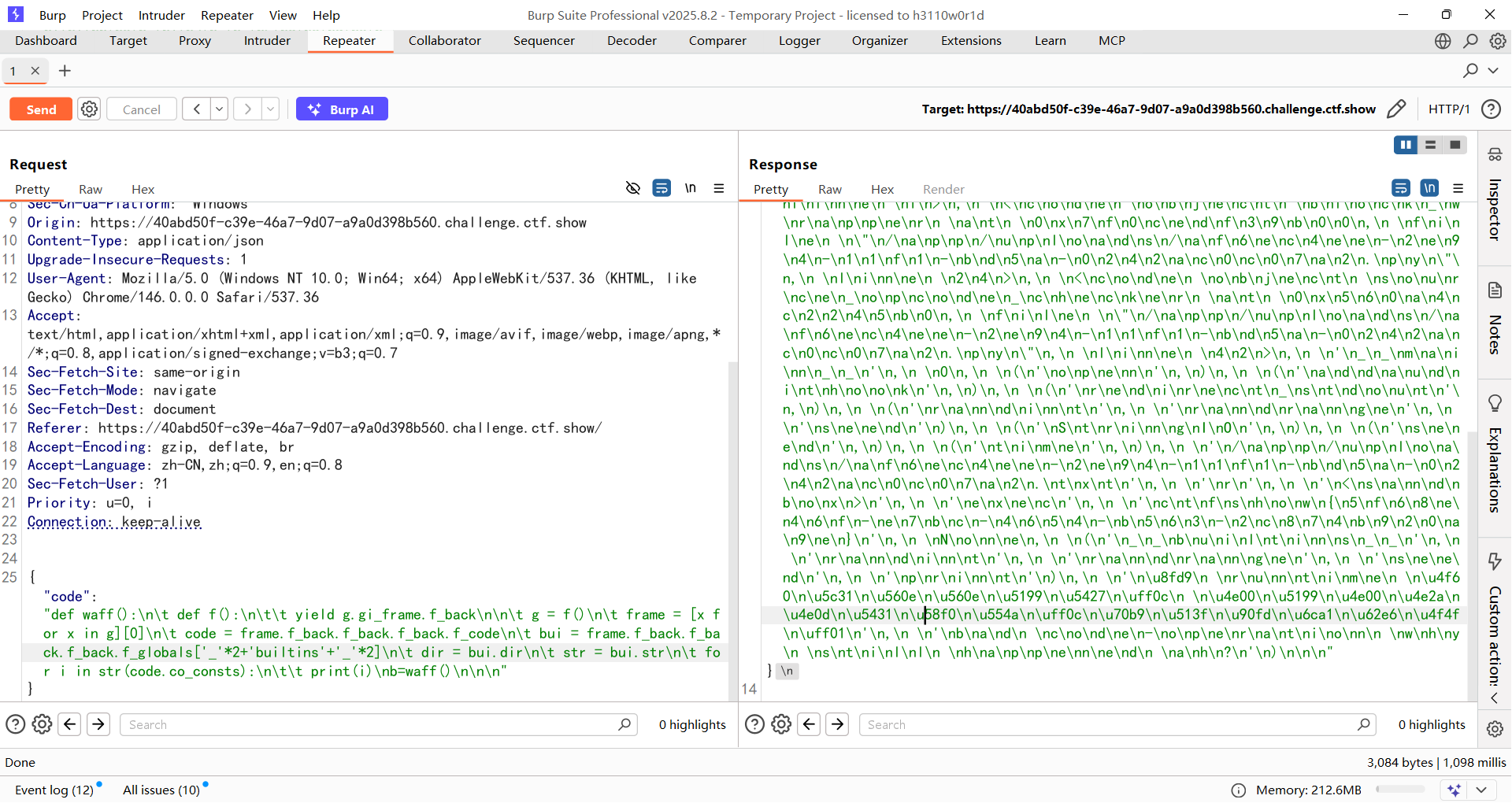The height and width of the screenshot is (803, 1512).
Task: Toggle request hidden-items eye icon
Action: click(x=632, y=188)
